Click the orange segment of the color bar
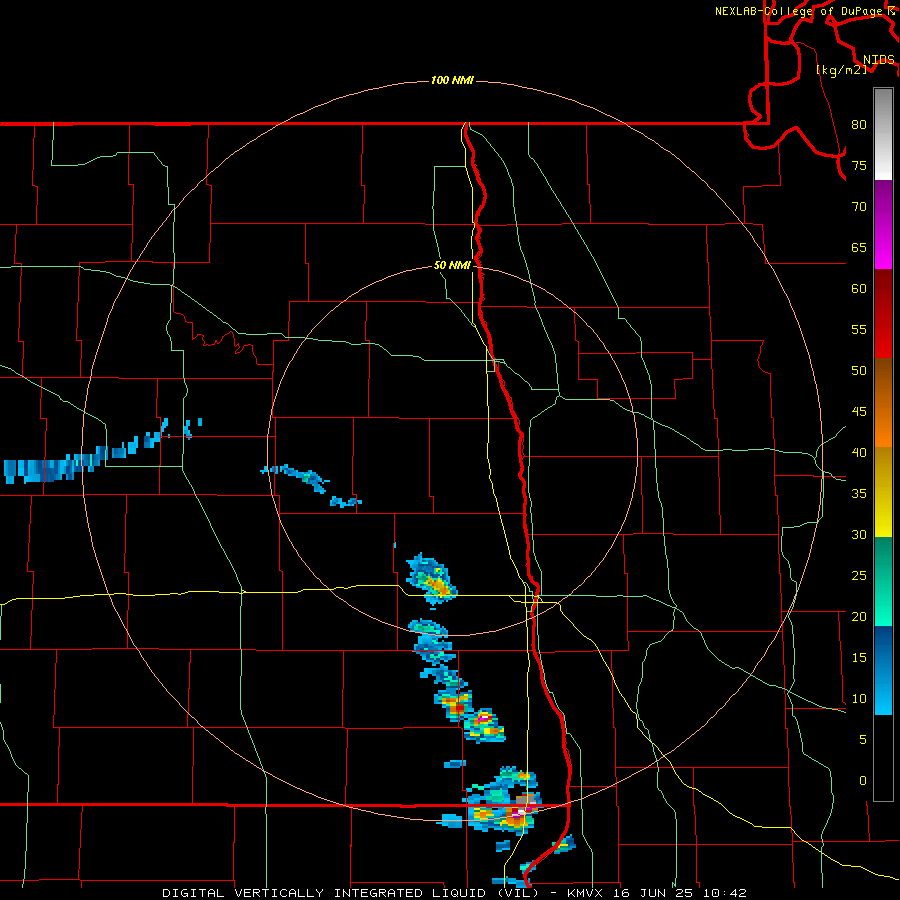 (x=883, y=403)
